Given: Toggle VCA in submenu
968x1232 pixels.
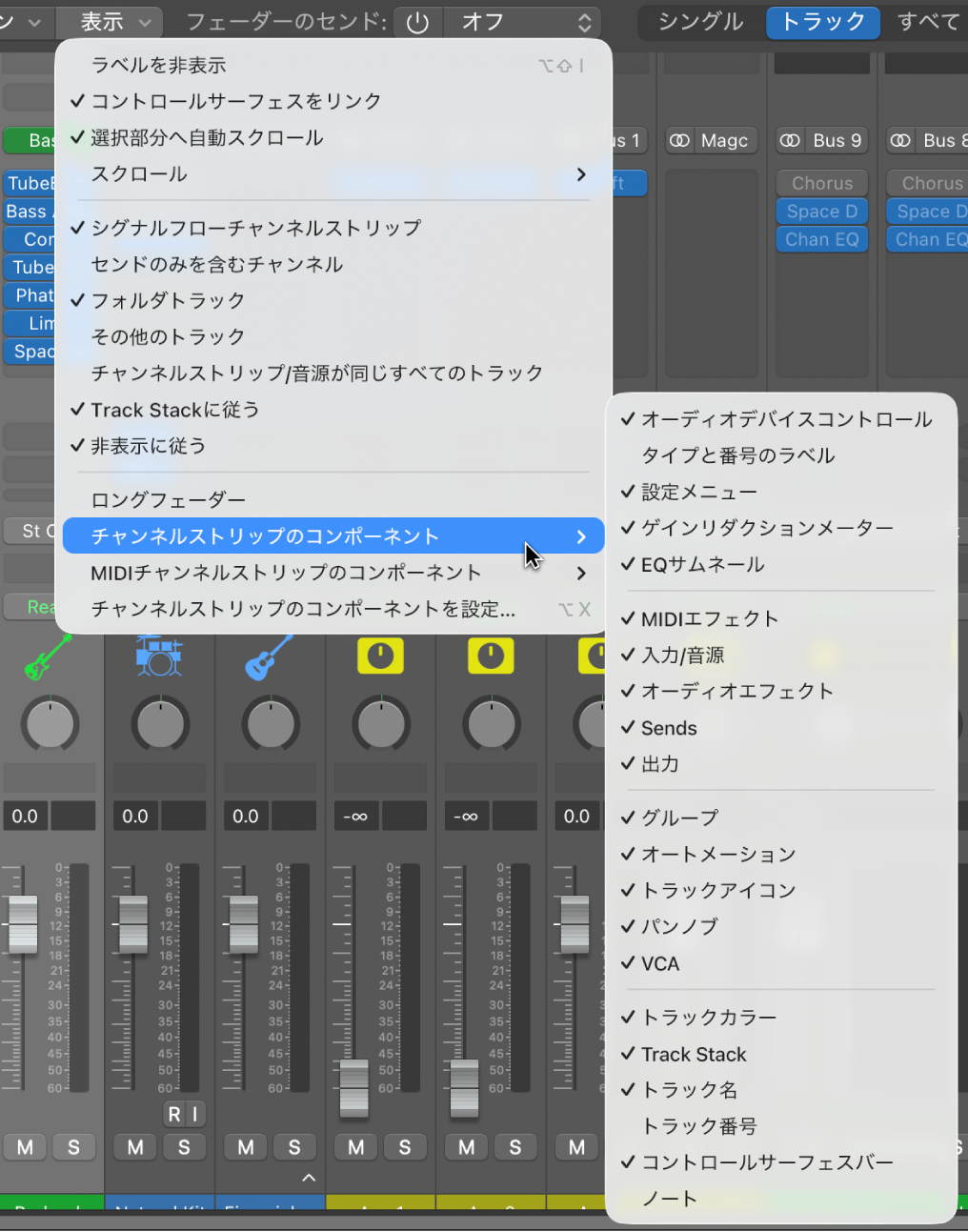Looking at the screenshot, I should click(x=781, y=963).
